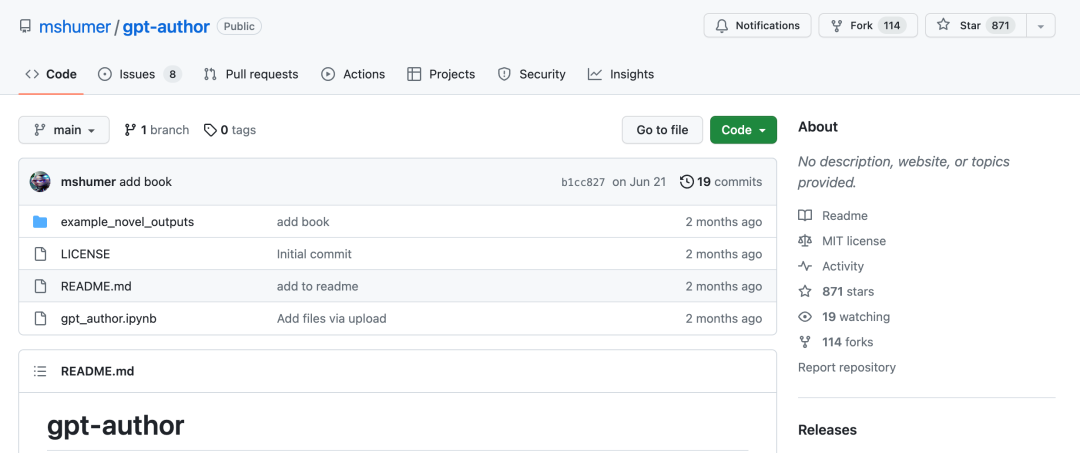Open 'add book' commit on example_novel_outputs row
1080x453 pixels.
coord(303,222)
